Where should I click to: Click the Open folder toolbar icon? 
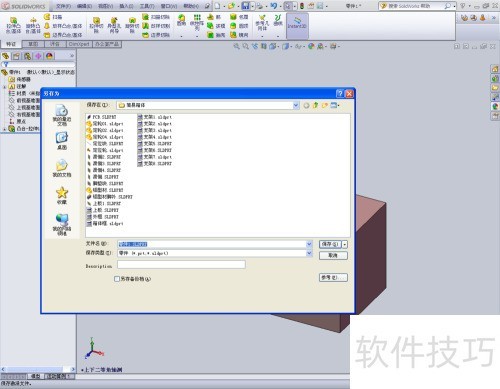tap(231, 6)
